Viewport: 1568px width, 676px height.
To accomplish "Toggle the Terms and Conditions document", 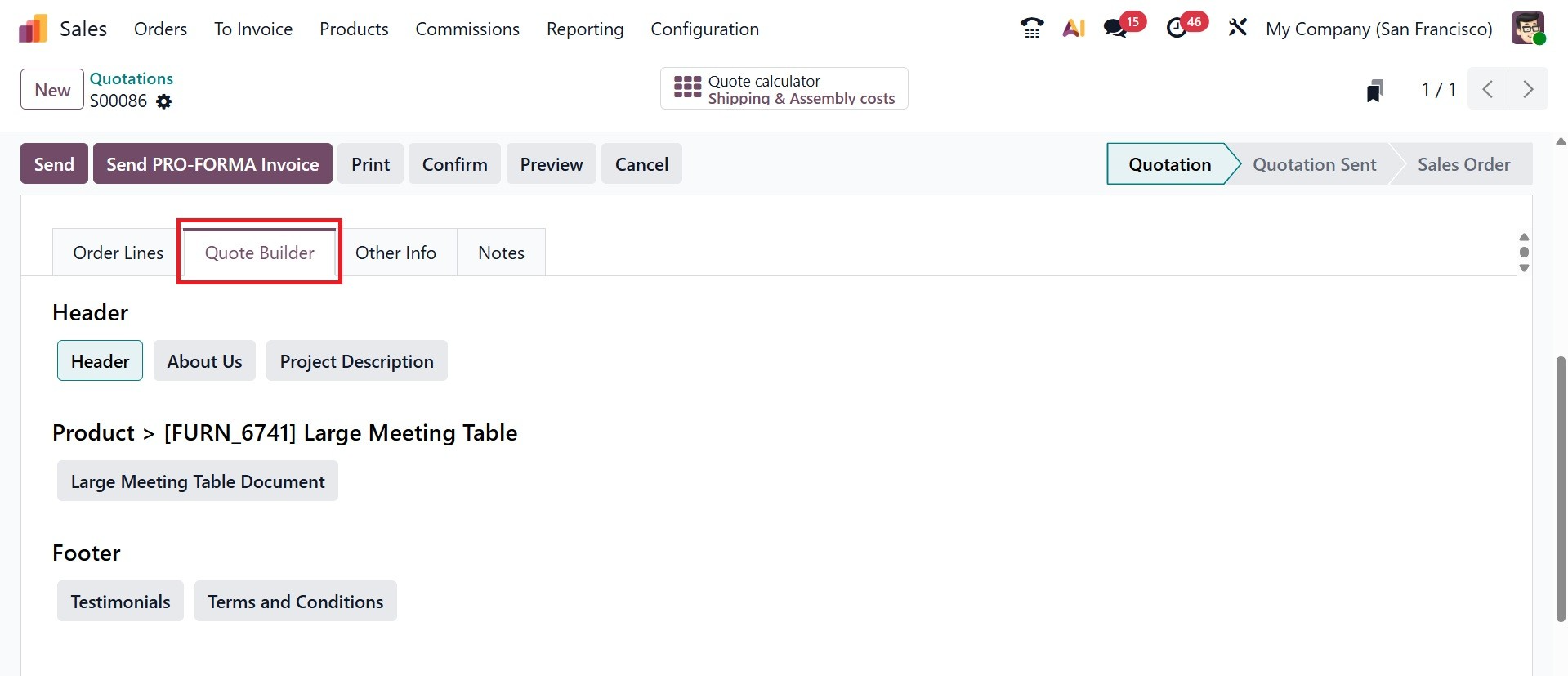I will click(295, 602).
